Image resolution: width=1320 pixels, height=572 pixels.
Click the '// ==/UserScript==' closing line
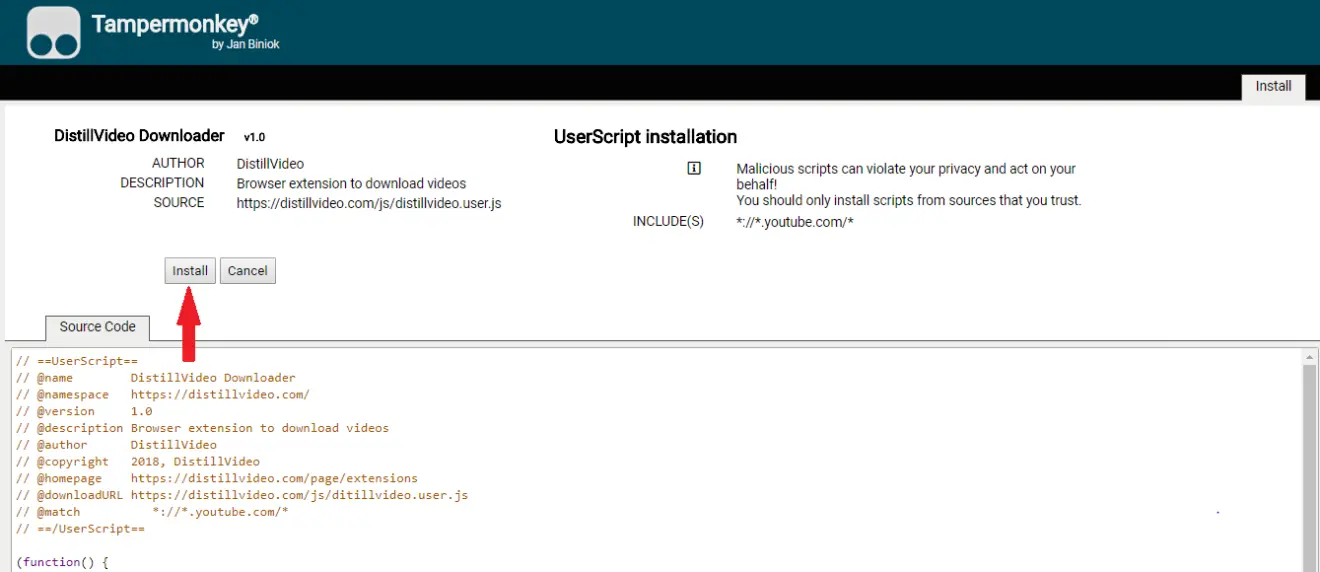pyautogui.click(x=80, y=529)
